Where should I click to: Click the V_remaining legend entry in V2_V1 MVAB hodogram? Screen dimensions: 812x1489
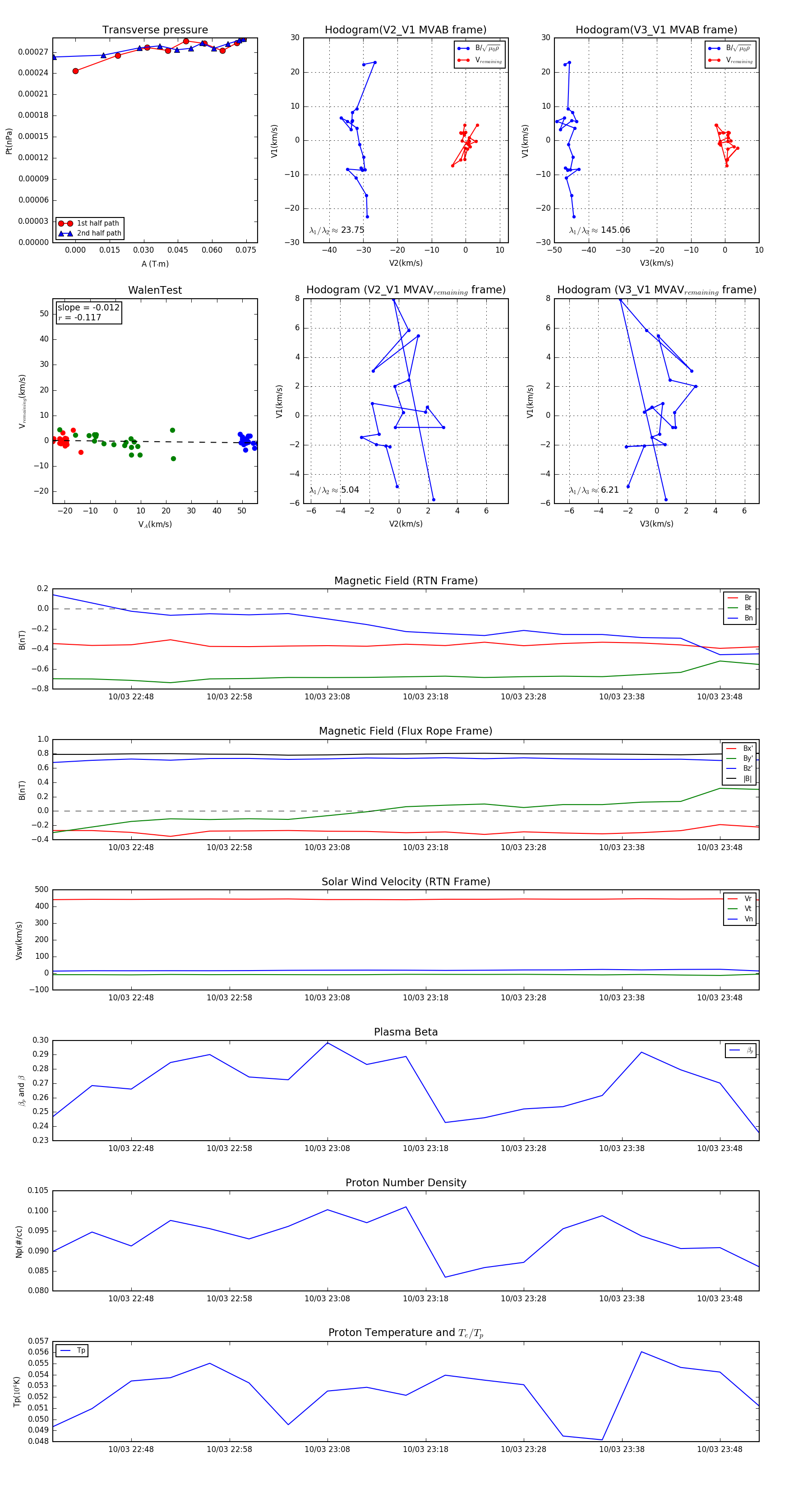tap(480, 60)
